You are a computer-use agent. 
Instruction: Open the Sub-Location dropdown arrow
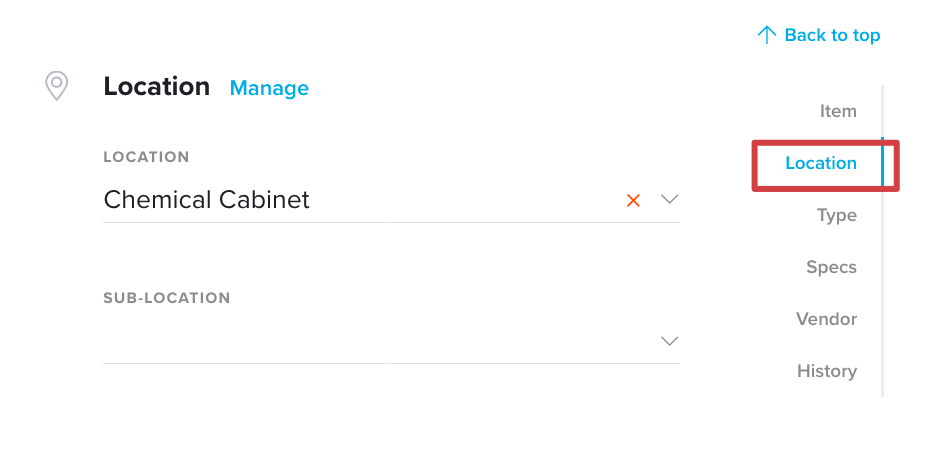pyautogui.click(x=669, y=341)
